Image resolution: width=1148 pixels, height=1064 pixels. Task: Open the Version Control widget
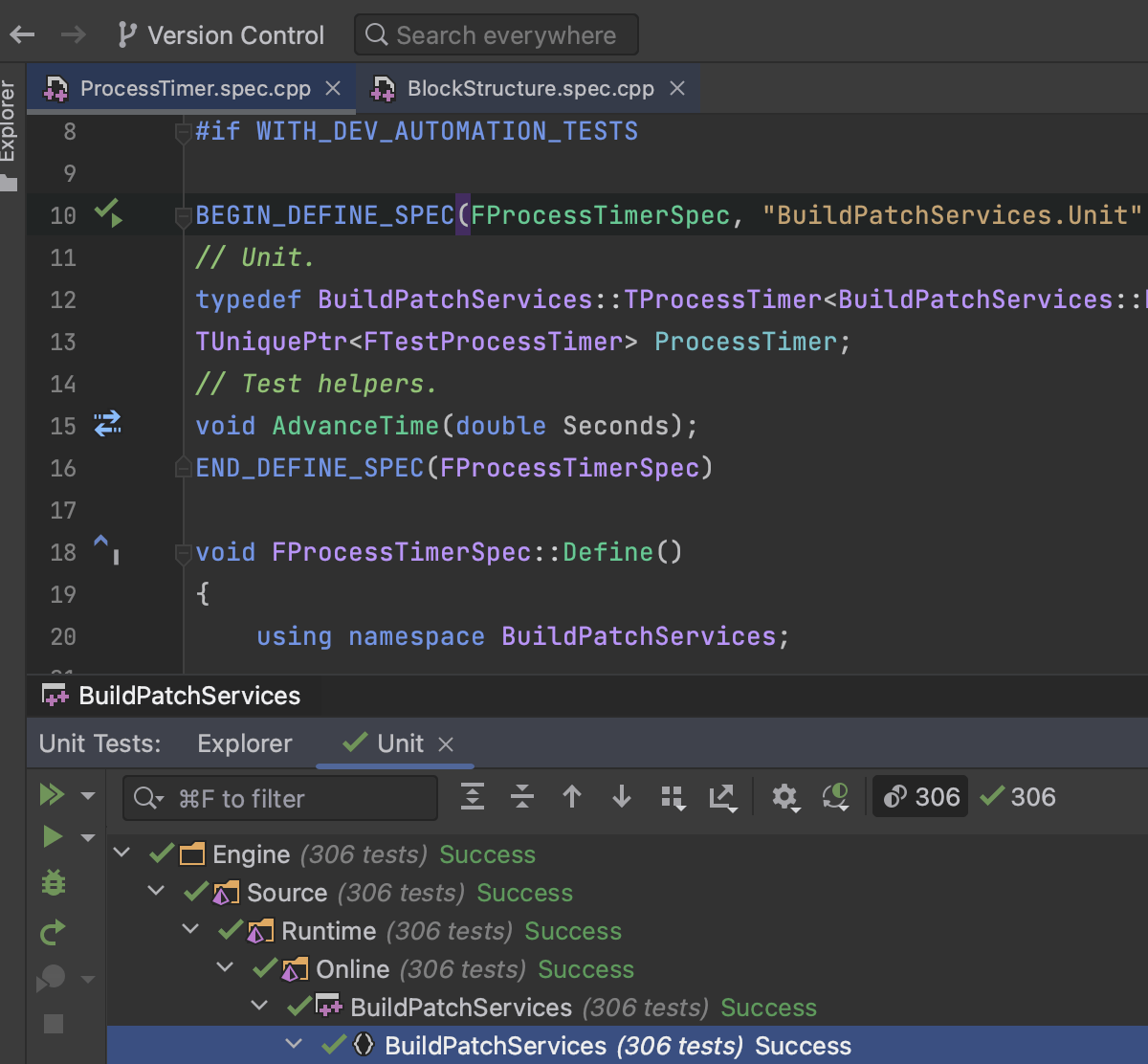click(x=221, y=35)
